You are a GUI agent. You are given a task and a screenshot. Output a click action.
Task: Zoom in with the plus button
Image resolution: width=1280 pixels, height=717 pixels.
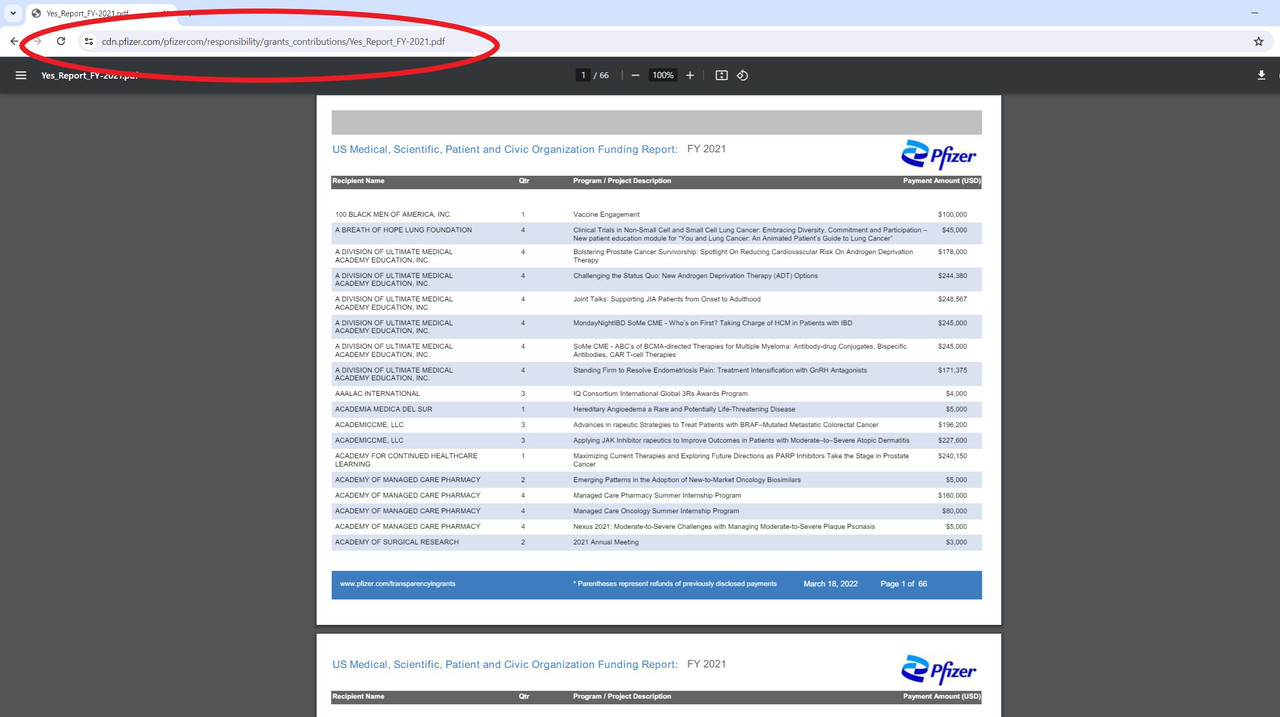[x=690, y=75]
